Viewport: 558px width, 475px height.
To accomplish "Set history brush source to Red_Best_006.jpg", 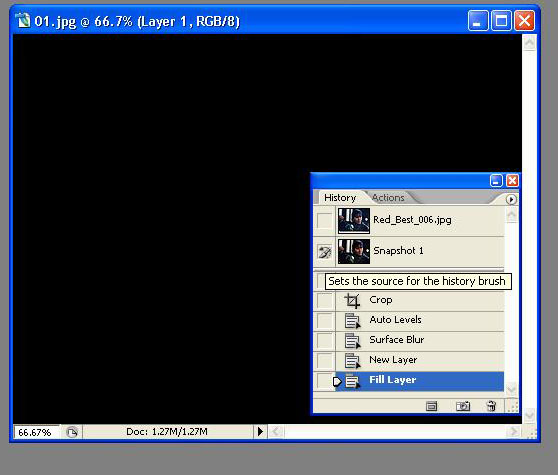I will tap(324, 220).
